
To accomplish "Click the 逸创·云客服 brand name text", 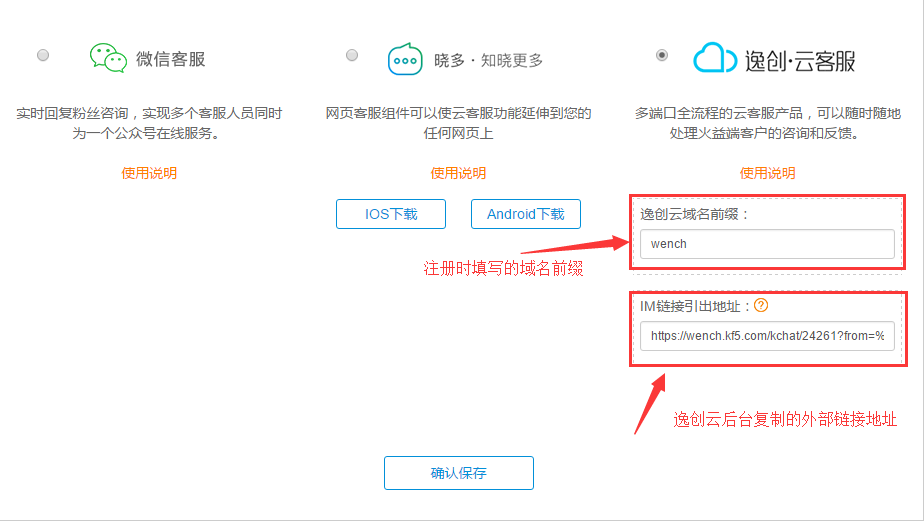I will pyautogui.click(x=801, y=60).
